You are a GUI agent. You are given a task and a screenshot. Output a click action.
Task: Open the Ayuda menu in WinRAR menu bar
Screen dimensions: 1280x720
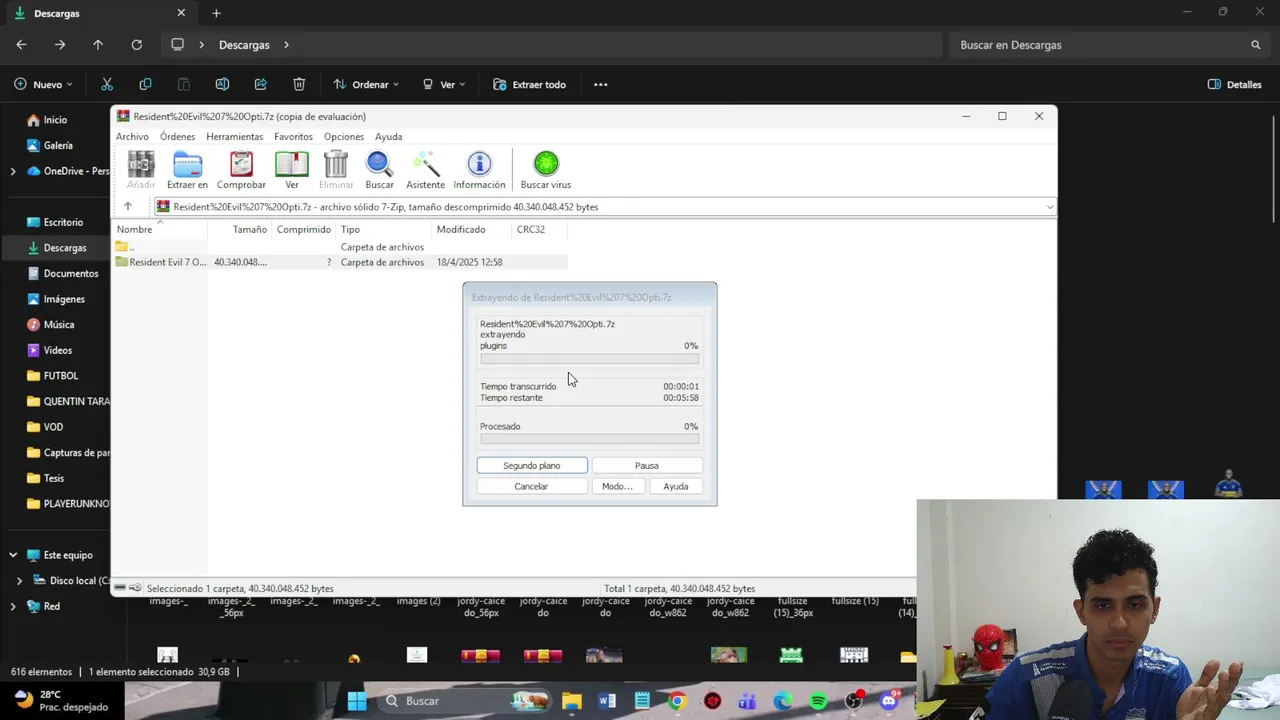(388, 137)
